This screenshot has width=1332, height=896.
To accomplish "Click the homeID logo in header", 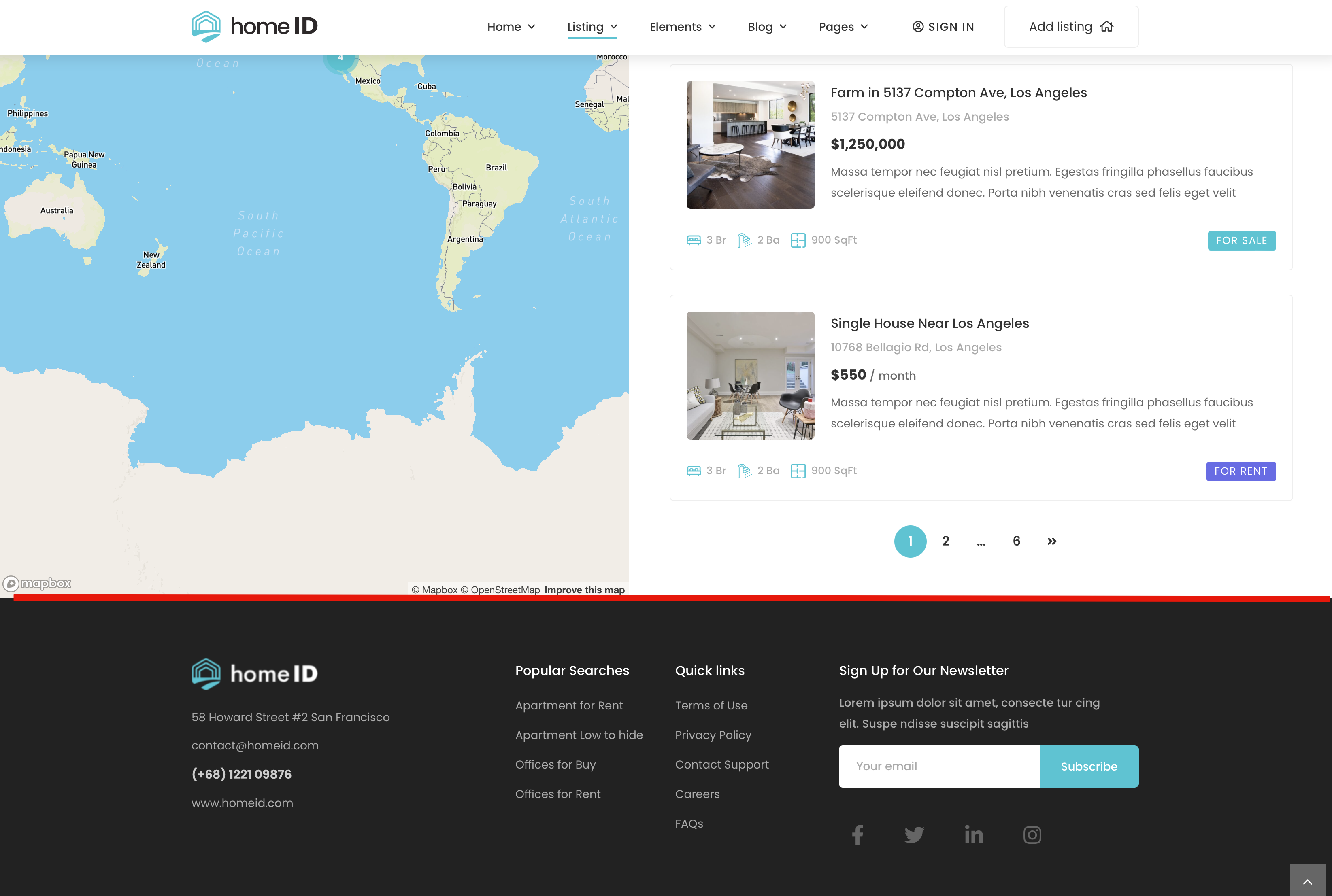I will 254,26.
